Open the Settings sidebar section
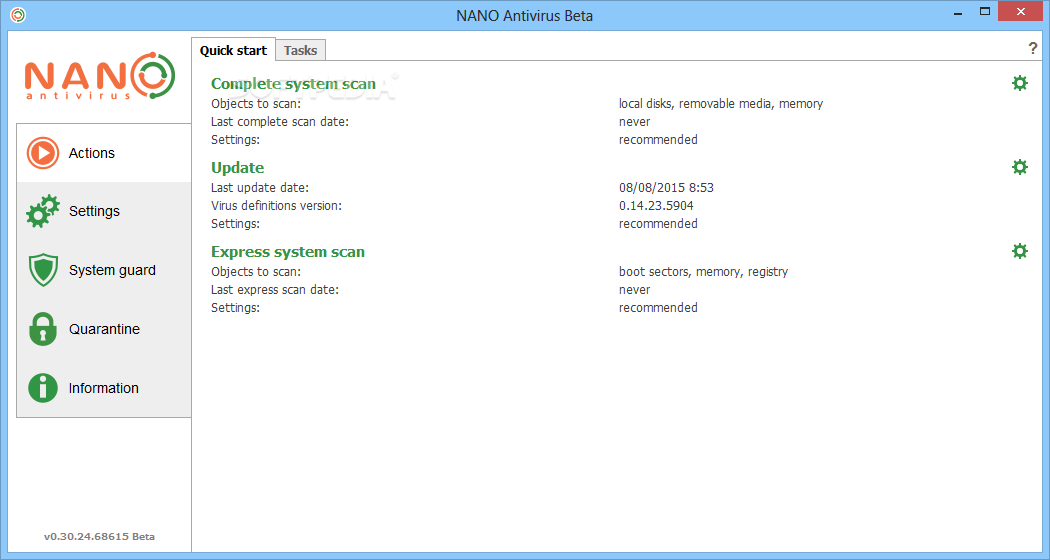 click(104, 211)
